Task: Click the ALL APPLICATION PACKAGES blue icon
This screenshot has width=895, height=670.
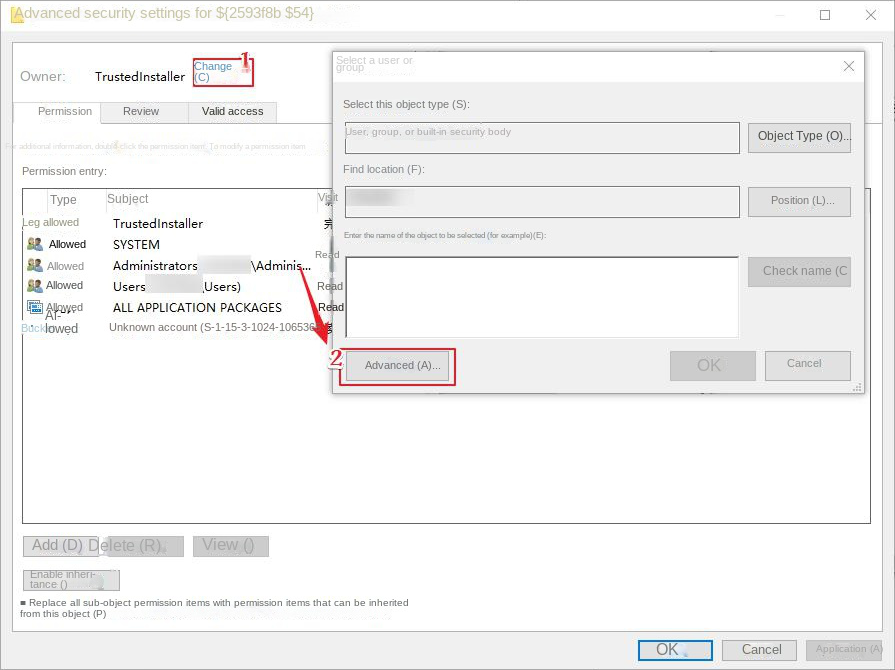Action: (x=35, y=306)
